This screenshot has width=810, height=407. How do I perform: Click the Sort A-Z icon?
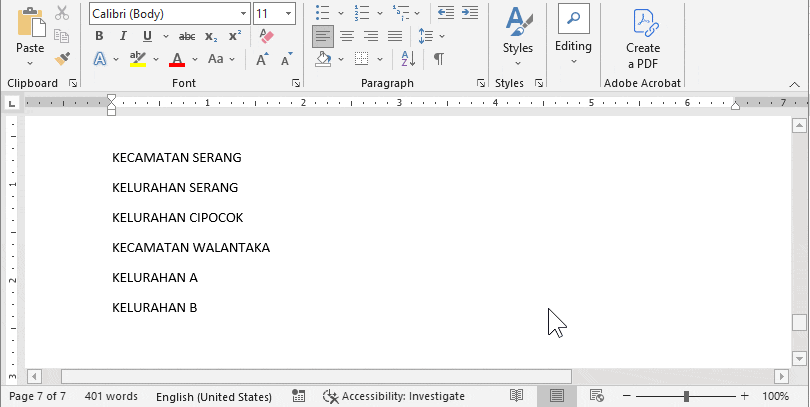[408, 59]
